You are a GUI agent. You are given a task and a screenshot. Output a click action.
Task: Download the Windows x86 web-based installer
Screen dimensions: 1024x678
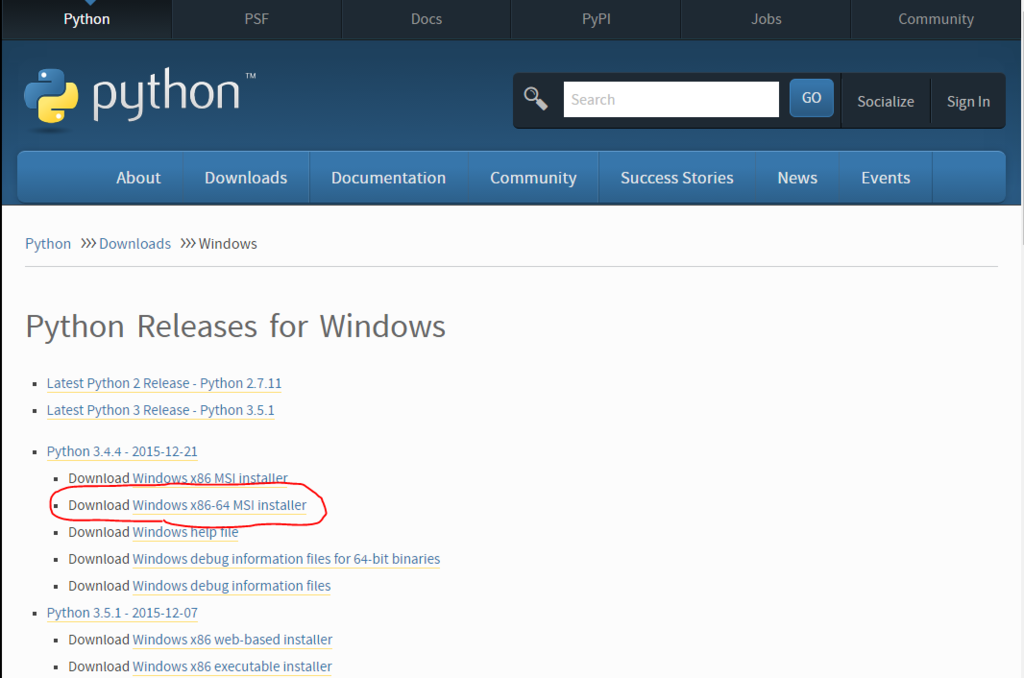232,639
